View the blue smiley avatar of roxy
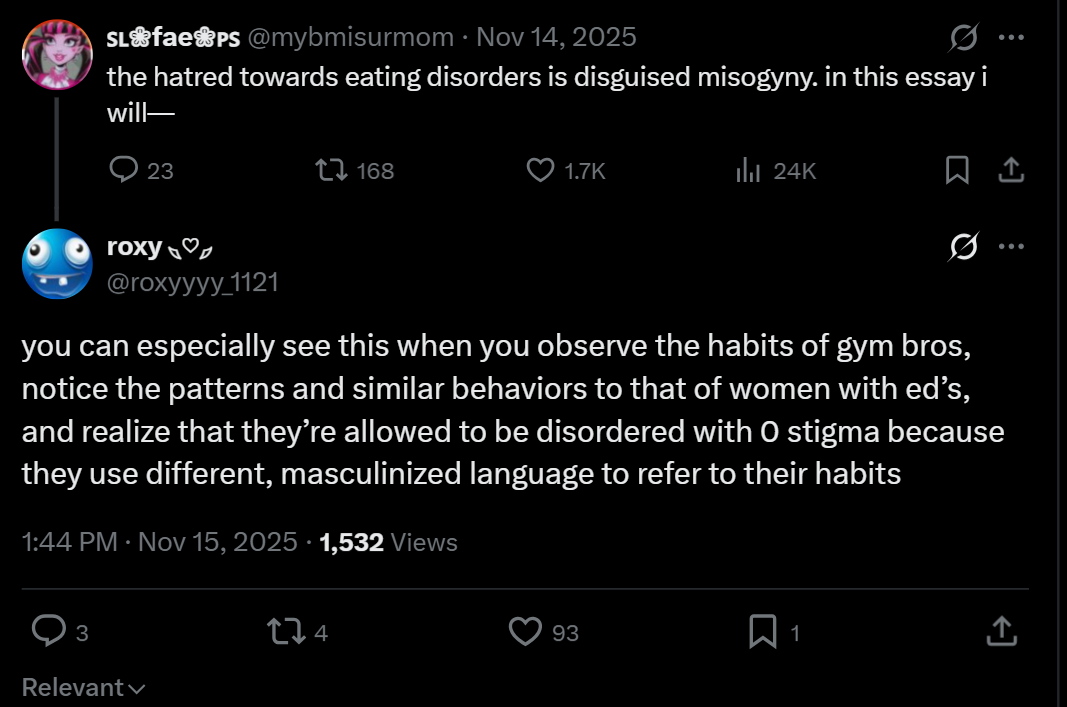Viewport: 1067px width, 707px height. (x=57, y=264)
